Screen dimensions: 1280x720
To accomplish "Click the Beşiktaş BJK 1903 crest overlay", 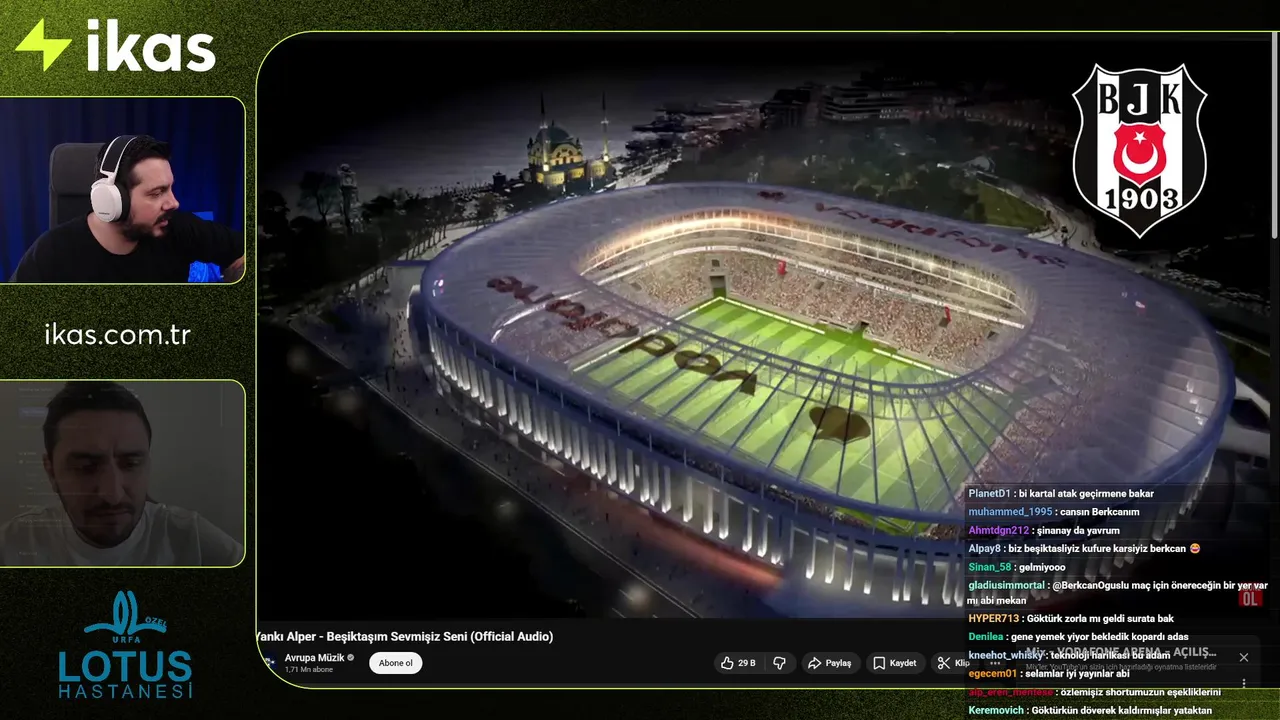I will (x=1139, y=149).
